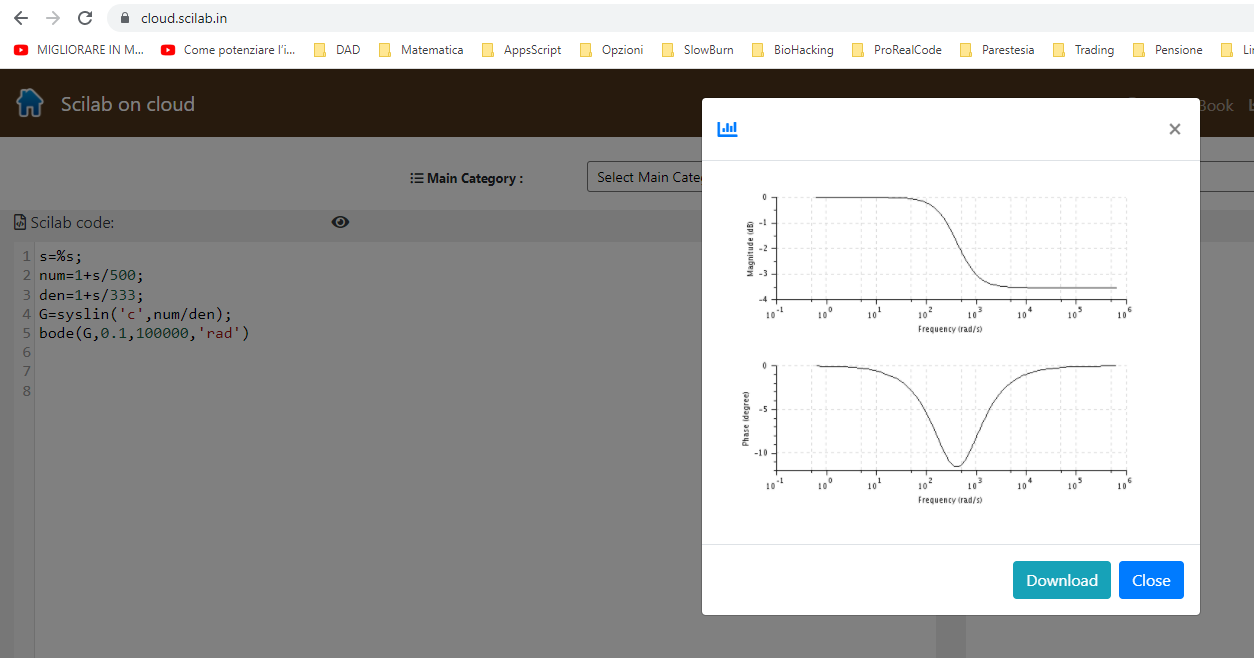Viewport: 1254px width, 658px height.
Task: Download the Bode plot image
Action: pyautogui.click(x=1061, y=580)
